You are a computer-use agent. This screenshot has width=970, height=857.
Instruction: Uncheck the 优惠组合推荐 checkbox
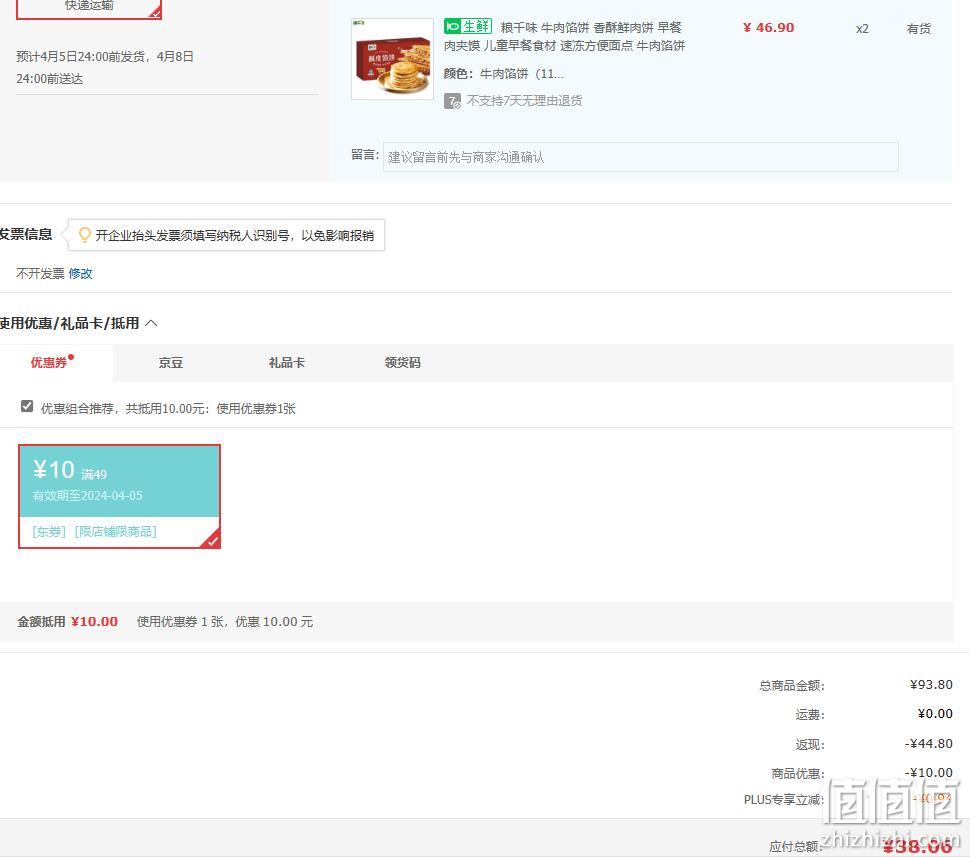(27, 407)
